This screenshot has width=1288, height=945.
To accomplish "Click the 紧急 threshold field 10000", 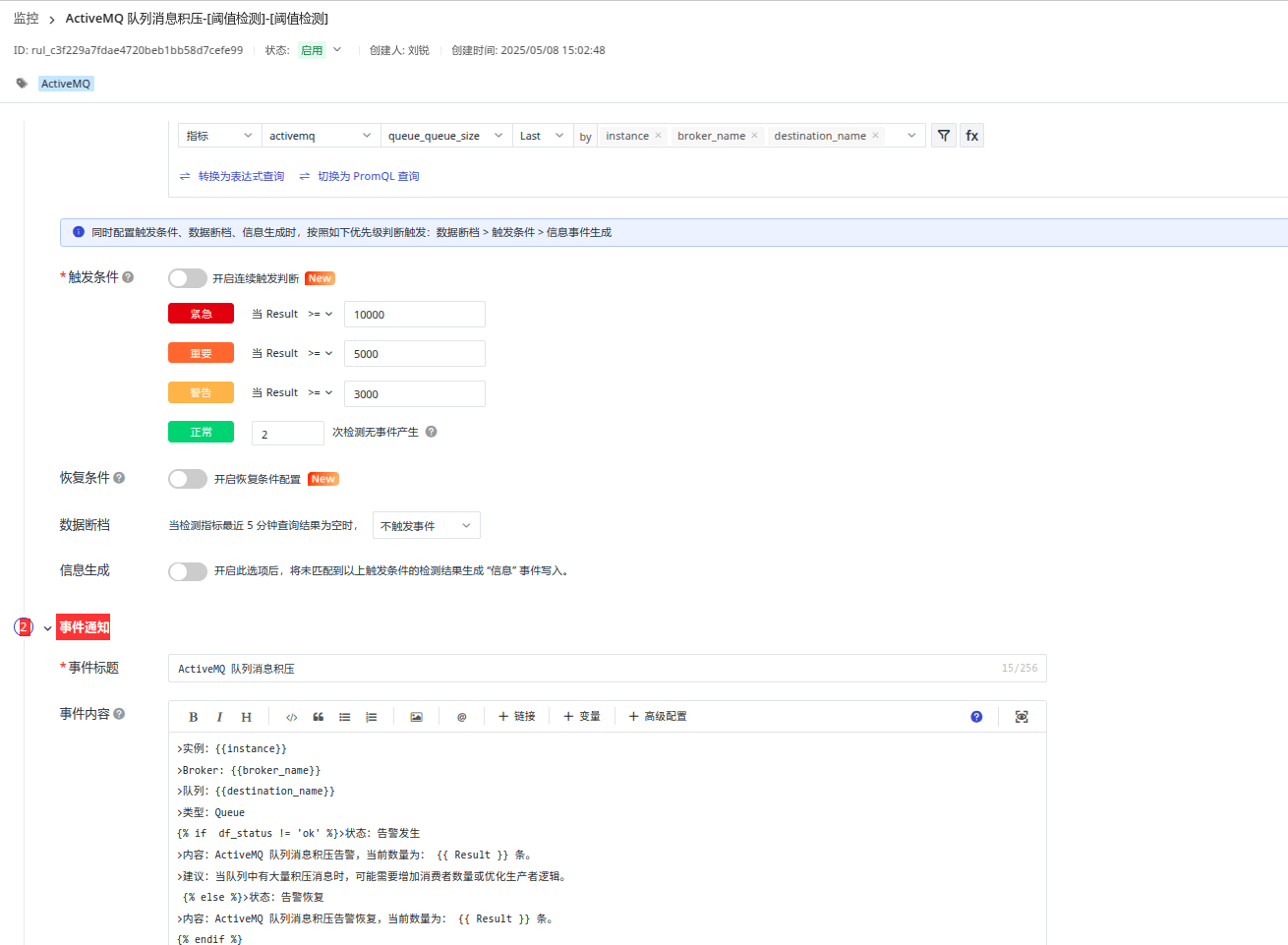I will (x=415, y=315).
